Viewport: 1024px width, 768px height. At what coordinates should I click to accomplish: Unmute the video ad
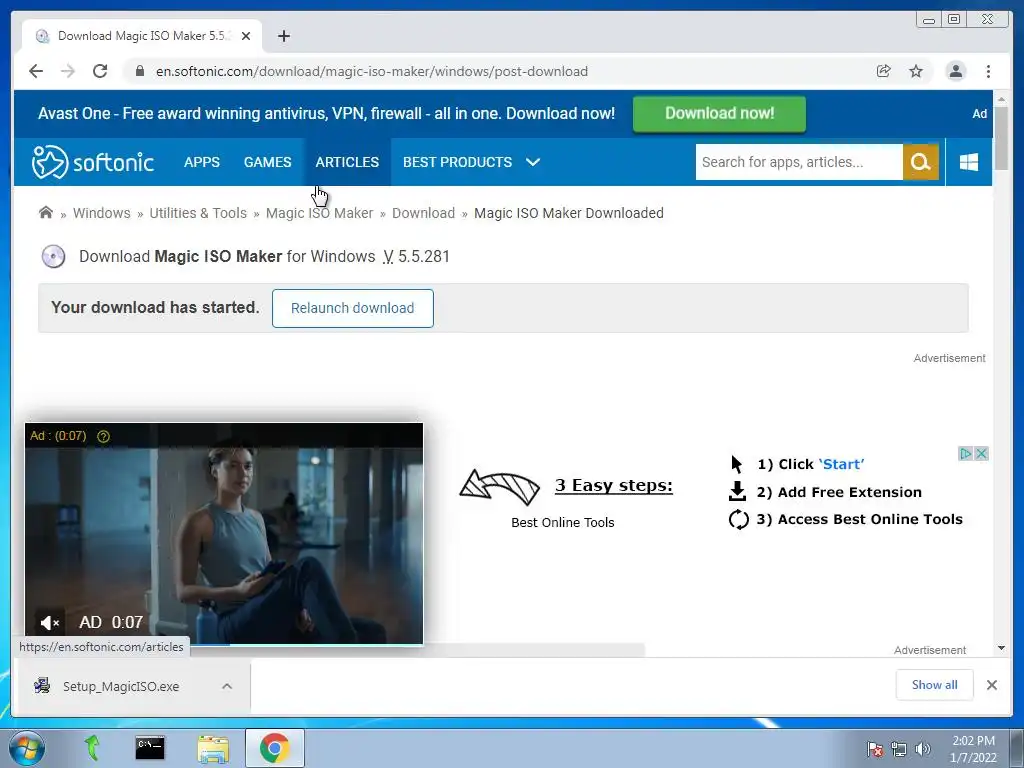(50, 622)
